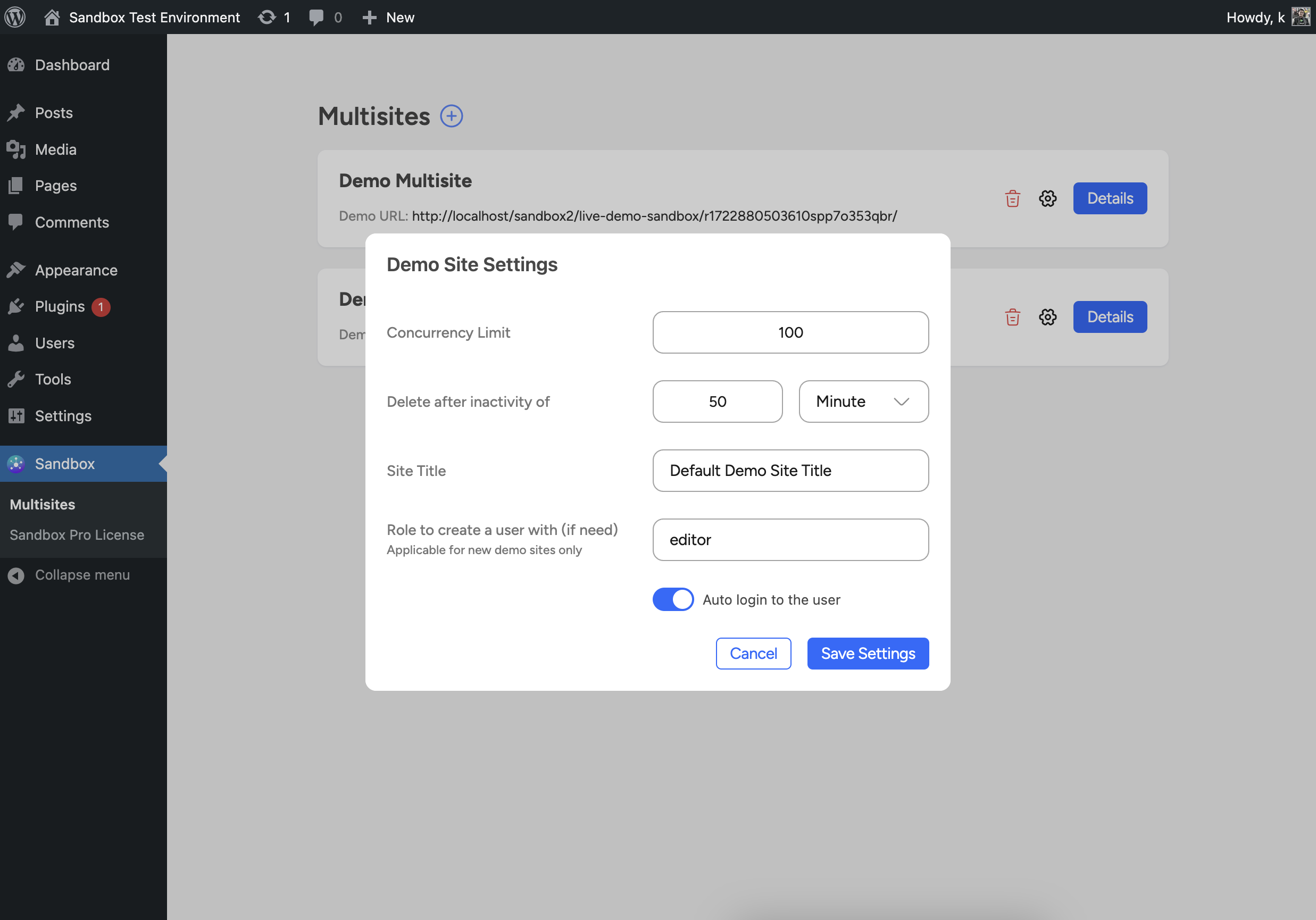Open gear settings for Demo Multisite
The height and width of the screenshot is (920, 1316).
[x=1048, y=199]
